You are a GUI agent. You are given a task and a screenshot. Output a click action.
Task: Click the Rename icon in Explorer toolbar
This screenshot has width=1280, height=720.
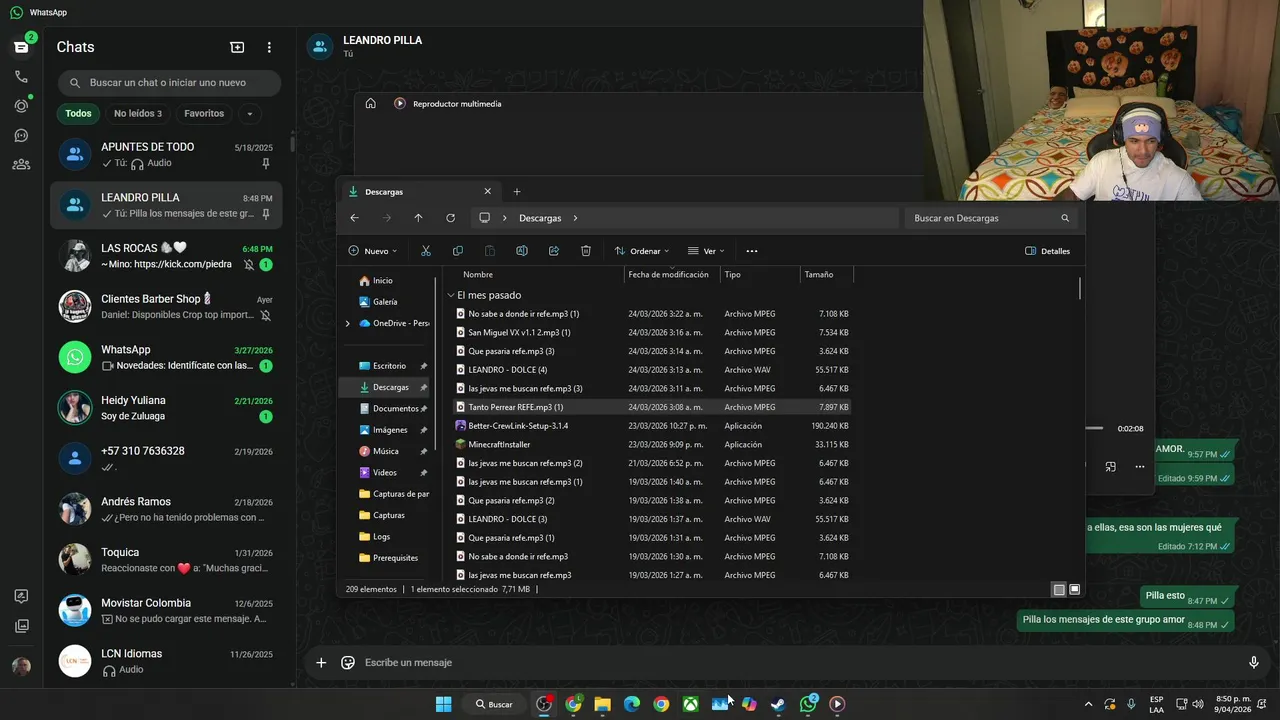[x=522, y=251]
